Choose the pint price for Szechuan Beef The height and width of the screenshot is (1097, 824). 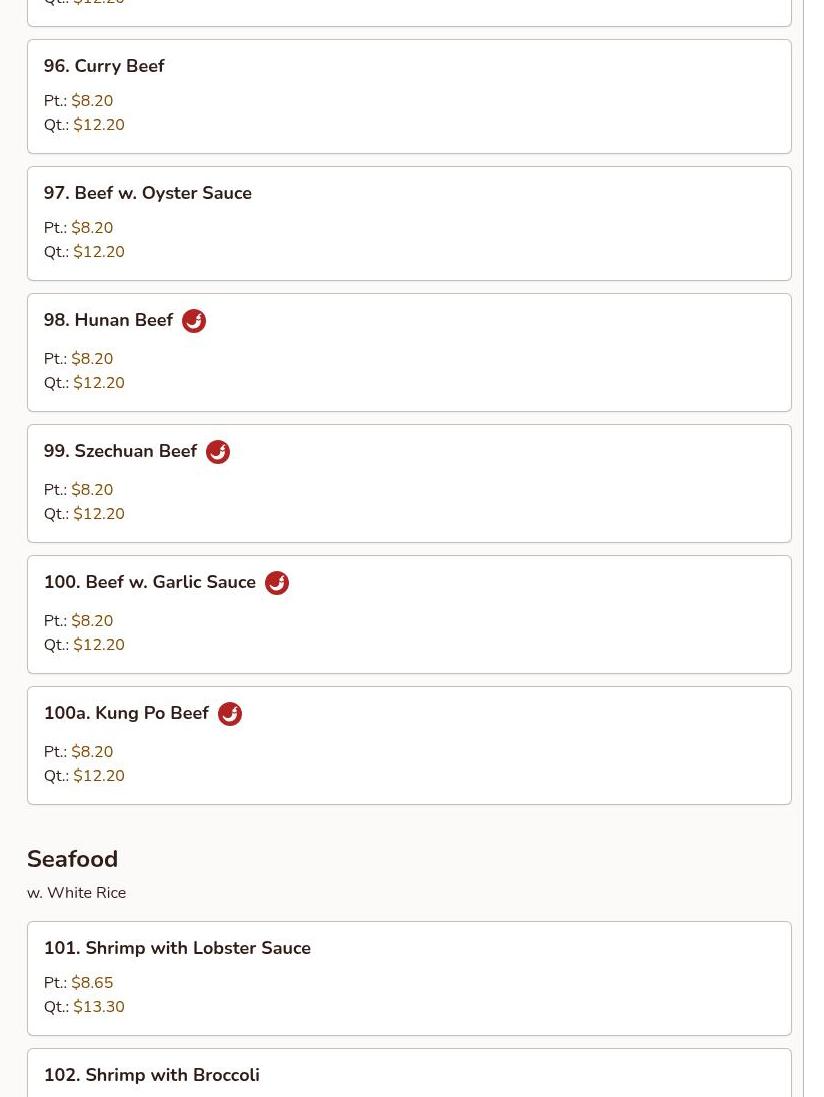(x=92, y=490)
